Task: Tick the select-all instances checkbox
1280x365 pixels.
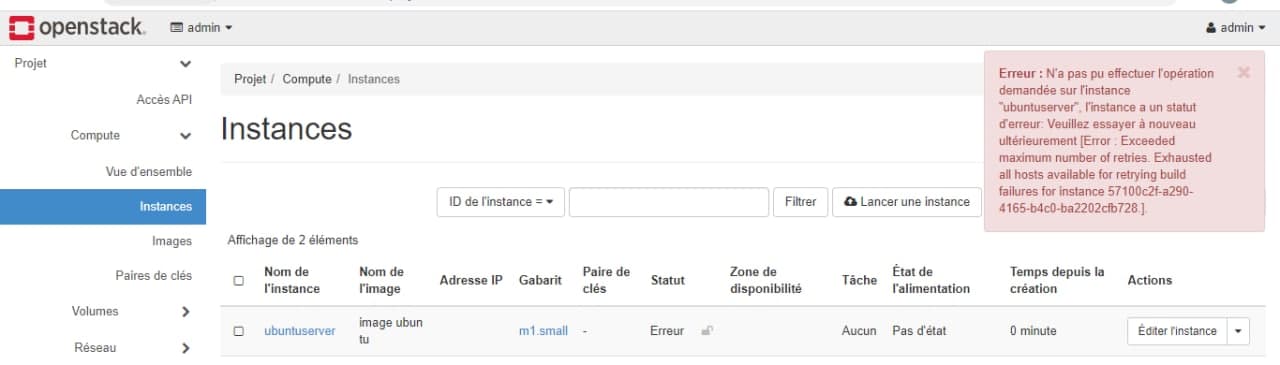Action: coord(238,281)
